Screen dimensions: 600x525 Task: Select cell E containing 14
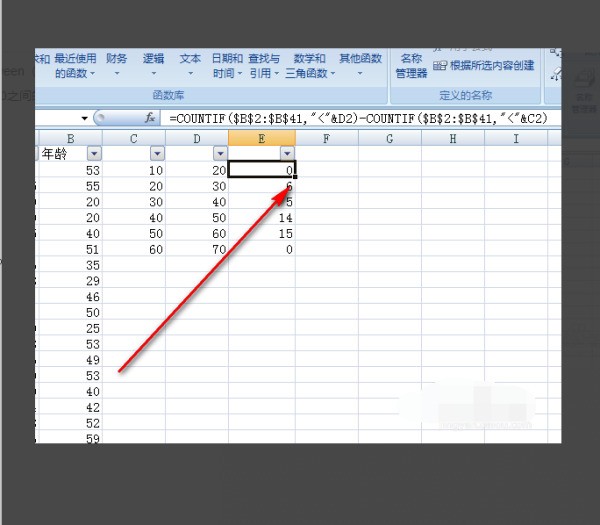pyautogui.click(x=262, y=218)
